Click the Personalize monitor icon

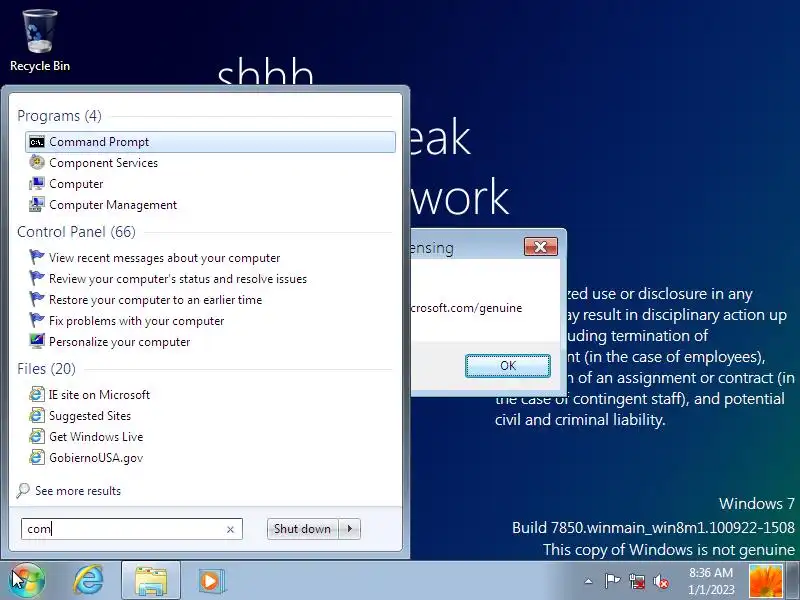point(37,341)
